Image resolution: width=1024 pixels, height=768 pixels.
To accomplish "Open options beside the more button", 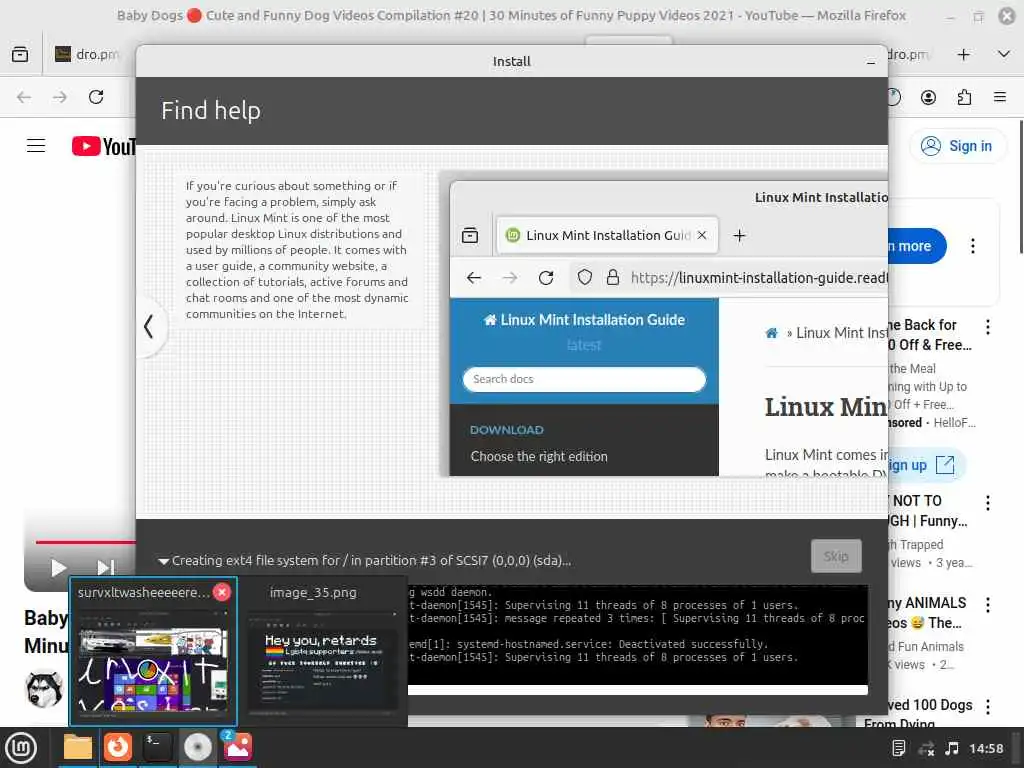I will pos(973,246).
